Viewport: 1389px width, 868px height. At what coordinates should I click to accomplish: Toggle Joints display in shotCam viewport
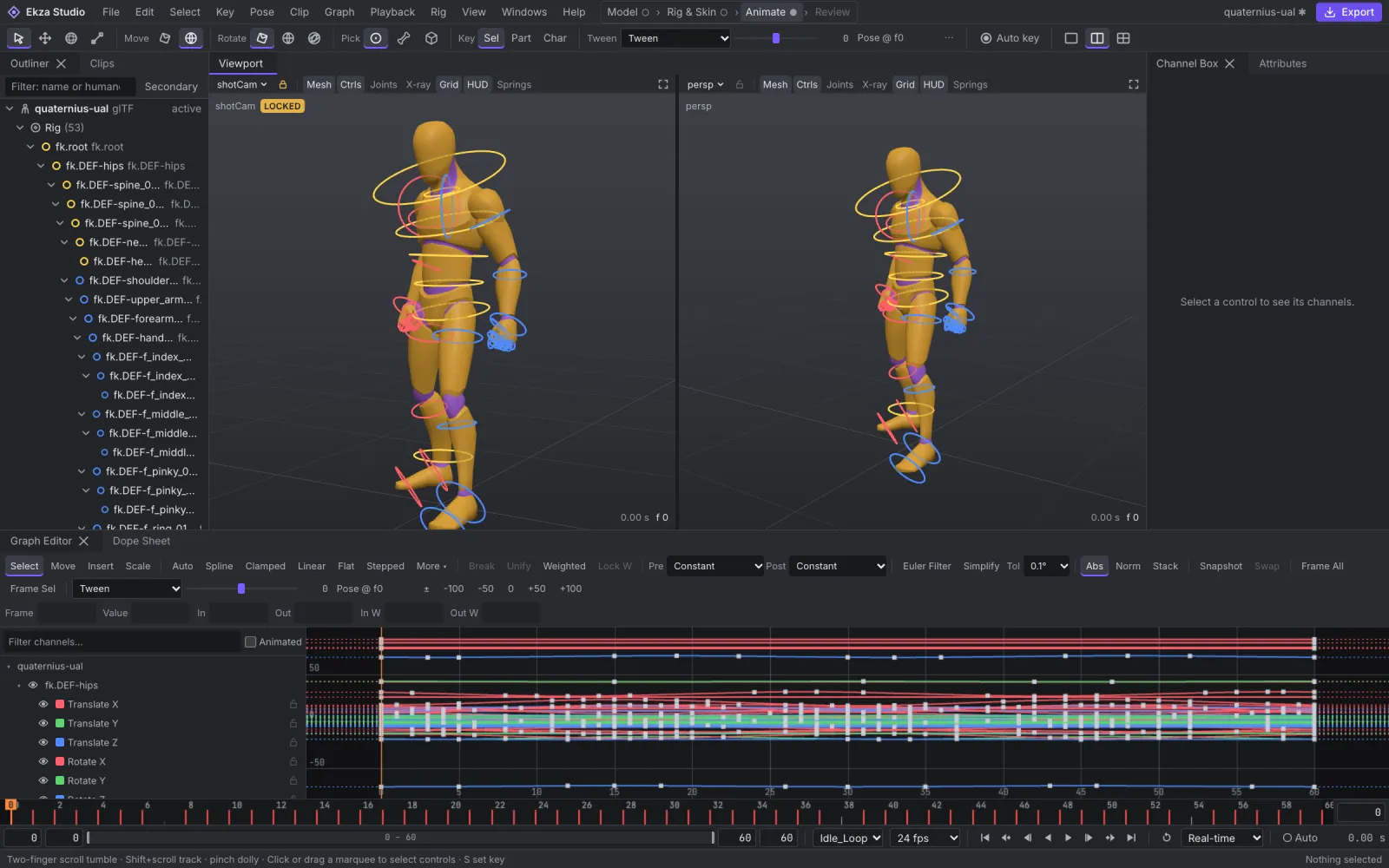[384, 84]
